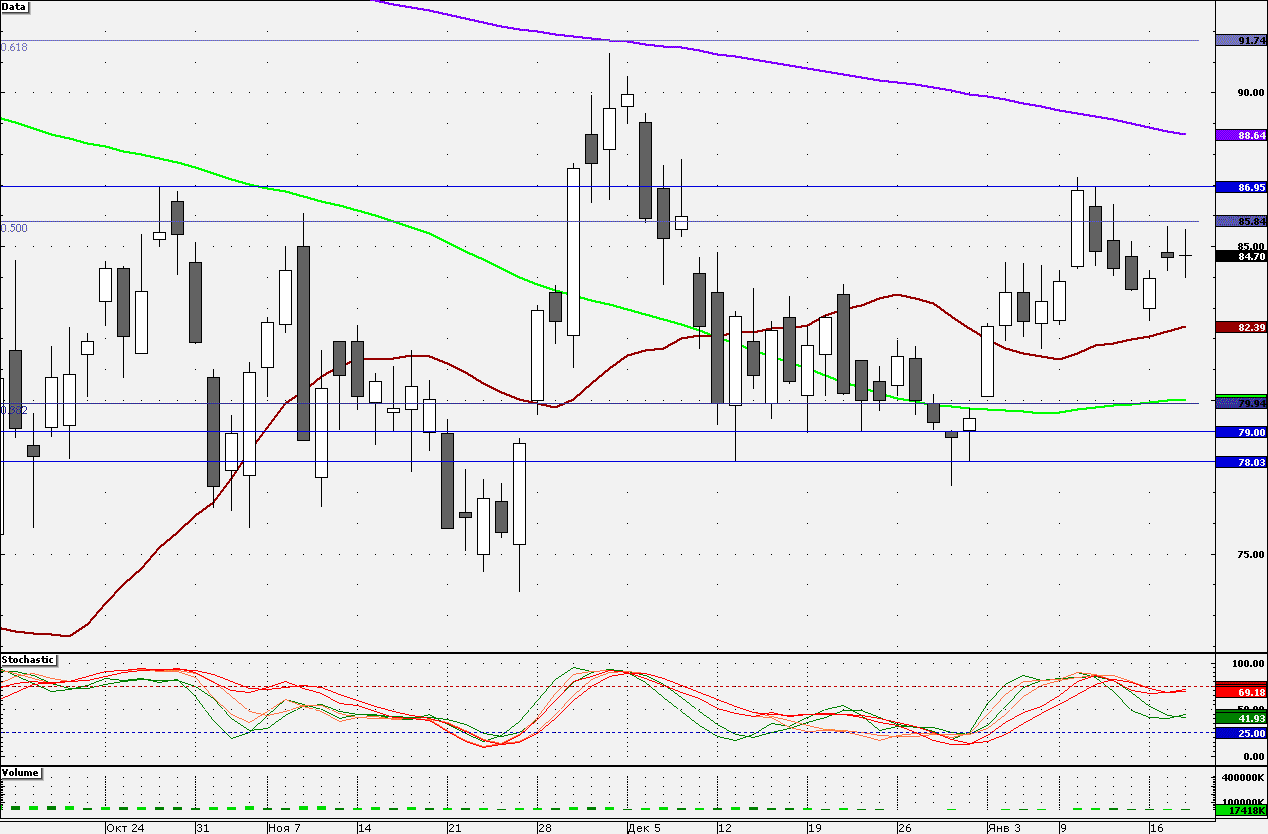Click the purple 88.64 moving average tag
Image resolution: width=1268 pixels, height=834 pixels.
pyautogui.click(x=1239, y=135)
